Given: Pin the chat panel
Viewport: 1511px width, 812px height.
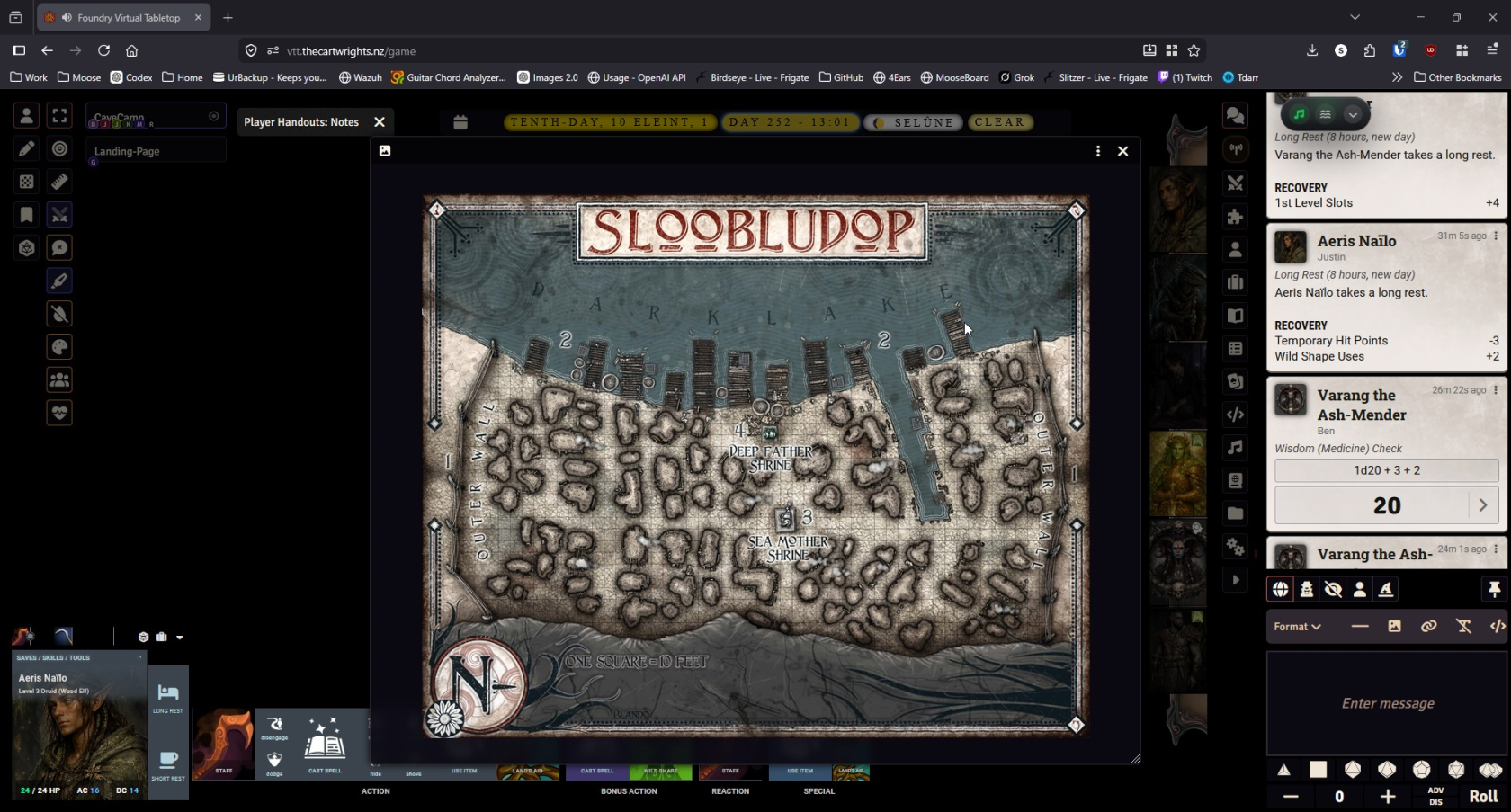Looking at the screenshot, I should [x=1494, y=589].
